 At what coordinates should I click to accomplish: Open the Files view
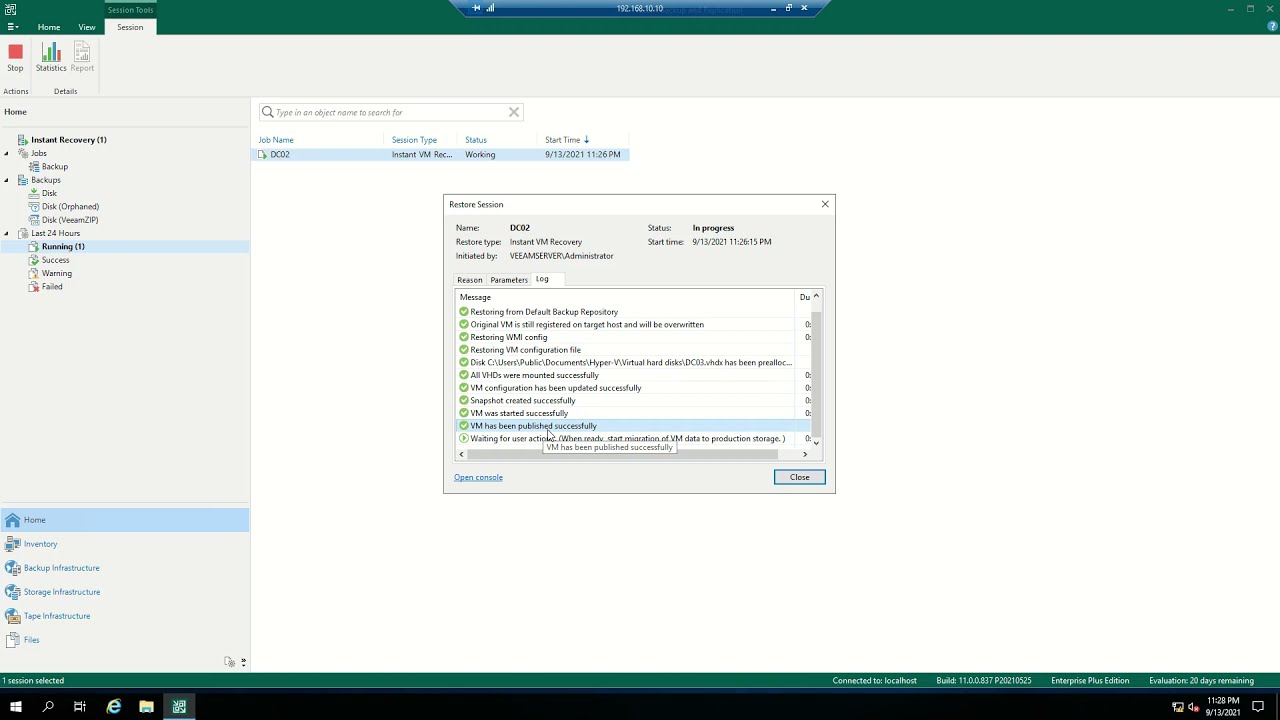(x=125, y=640)
